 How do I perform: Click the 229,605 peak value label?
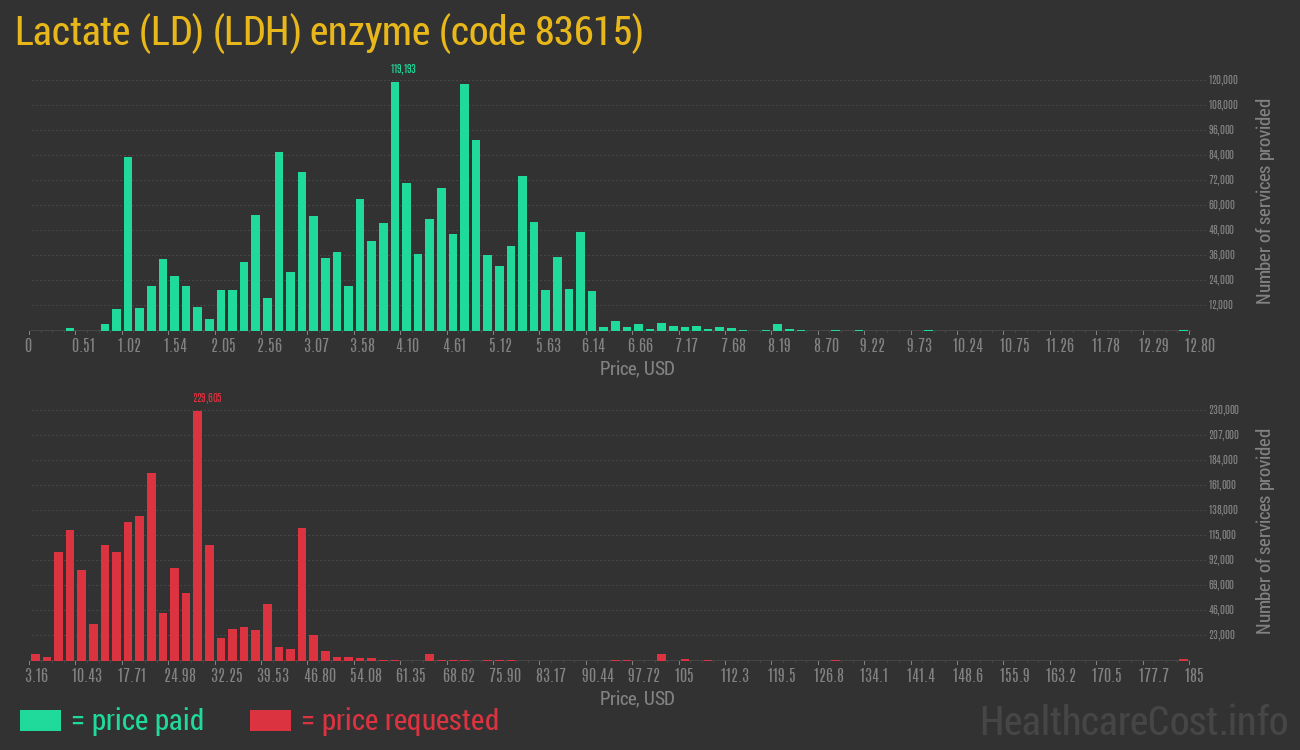207,398
